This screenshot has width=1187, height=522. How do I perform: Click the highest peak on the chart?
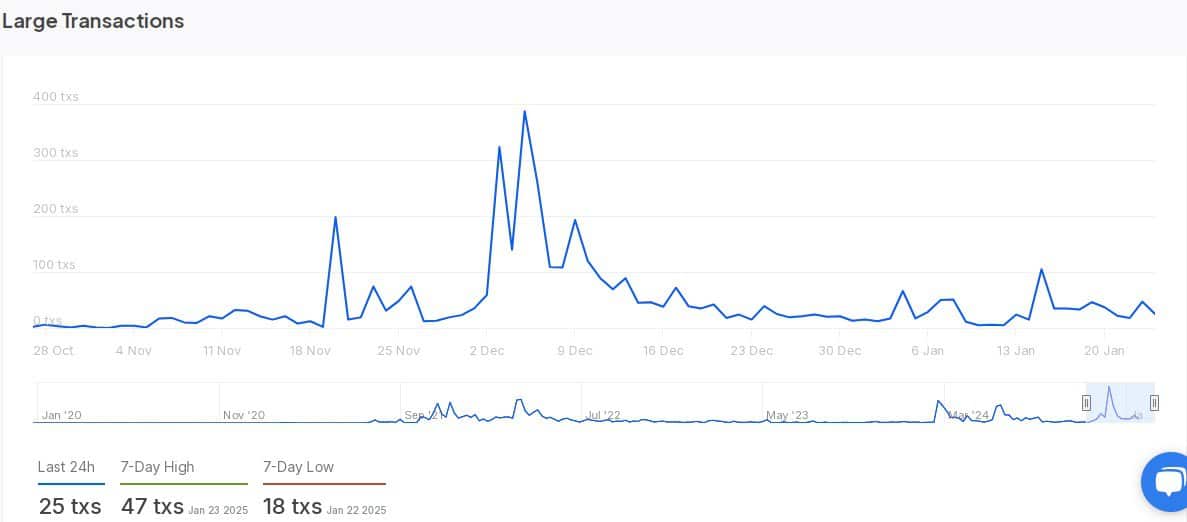[524, 112]
